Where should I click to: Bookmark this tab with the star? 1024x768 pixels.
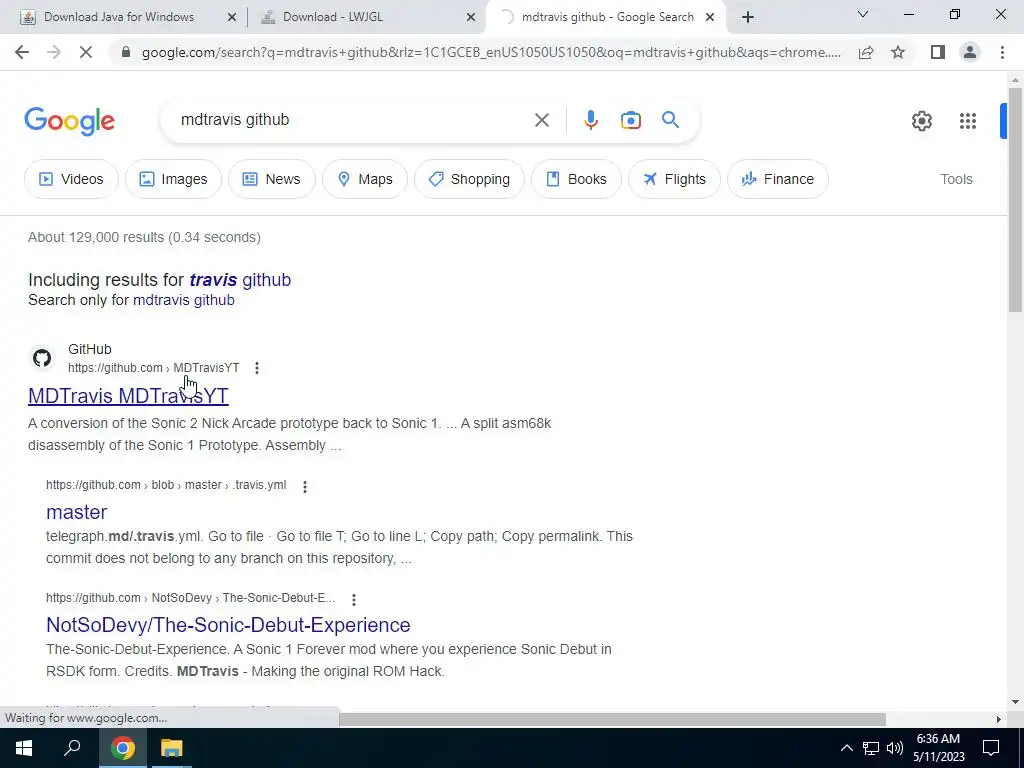point(898,52)
